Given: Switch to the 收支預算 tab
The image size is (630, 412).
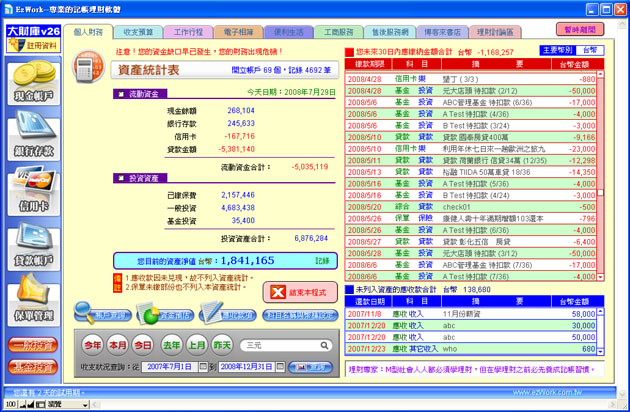Looking at the screenshot, I should click(x=136, y=33).
